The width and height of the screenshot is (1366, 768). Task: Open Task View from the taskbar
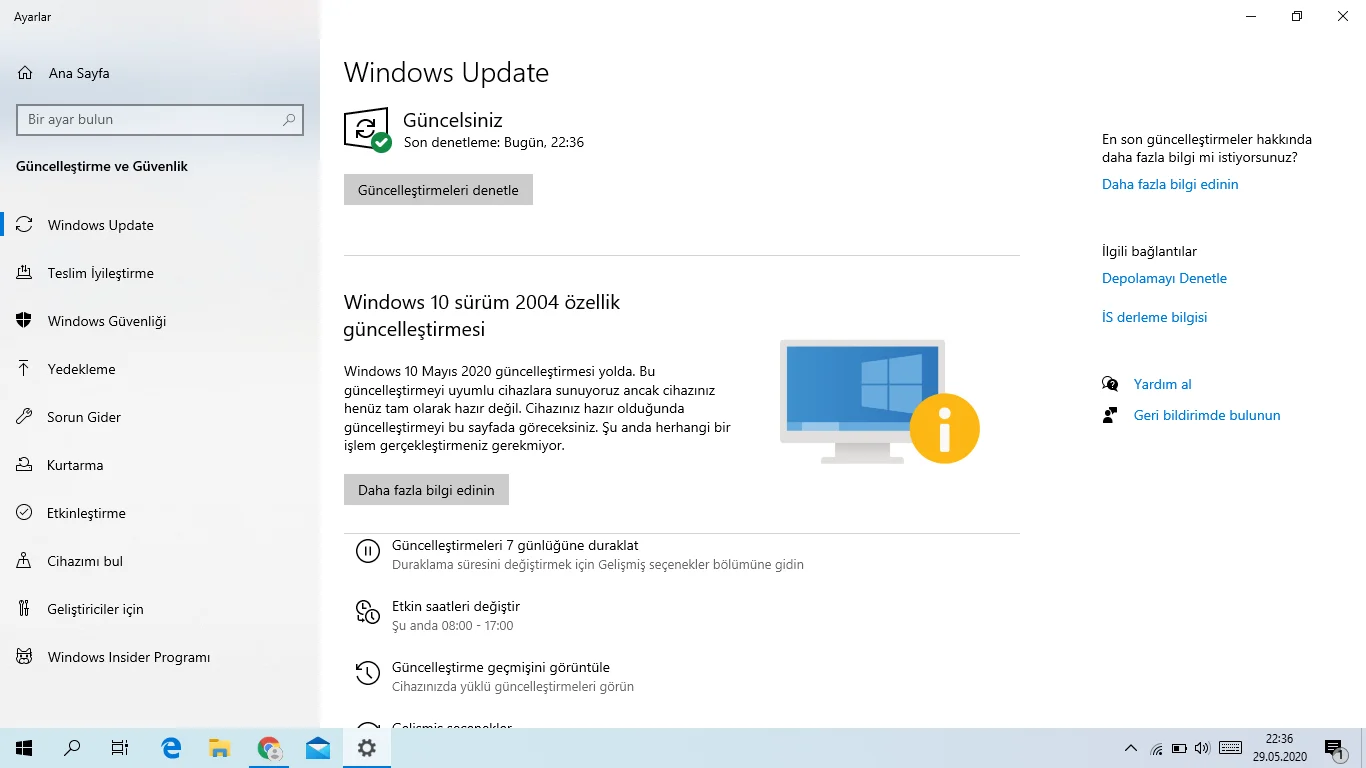(x=120, y=748)
